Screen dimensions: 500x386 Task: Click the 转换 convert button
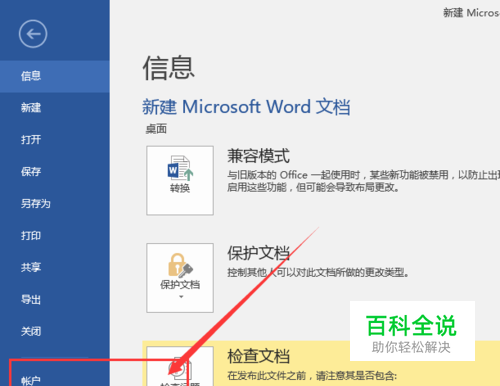coord(180,180)
